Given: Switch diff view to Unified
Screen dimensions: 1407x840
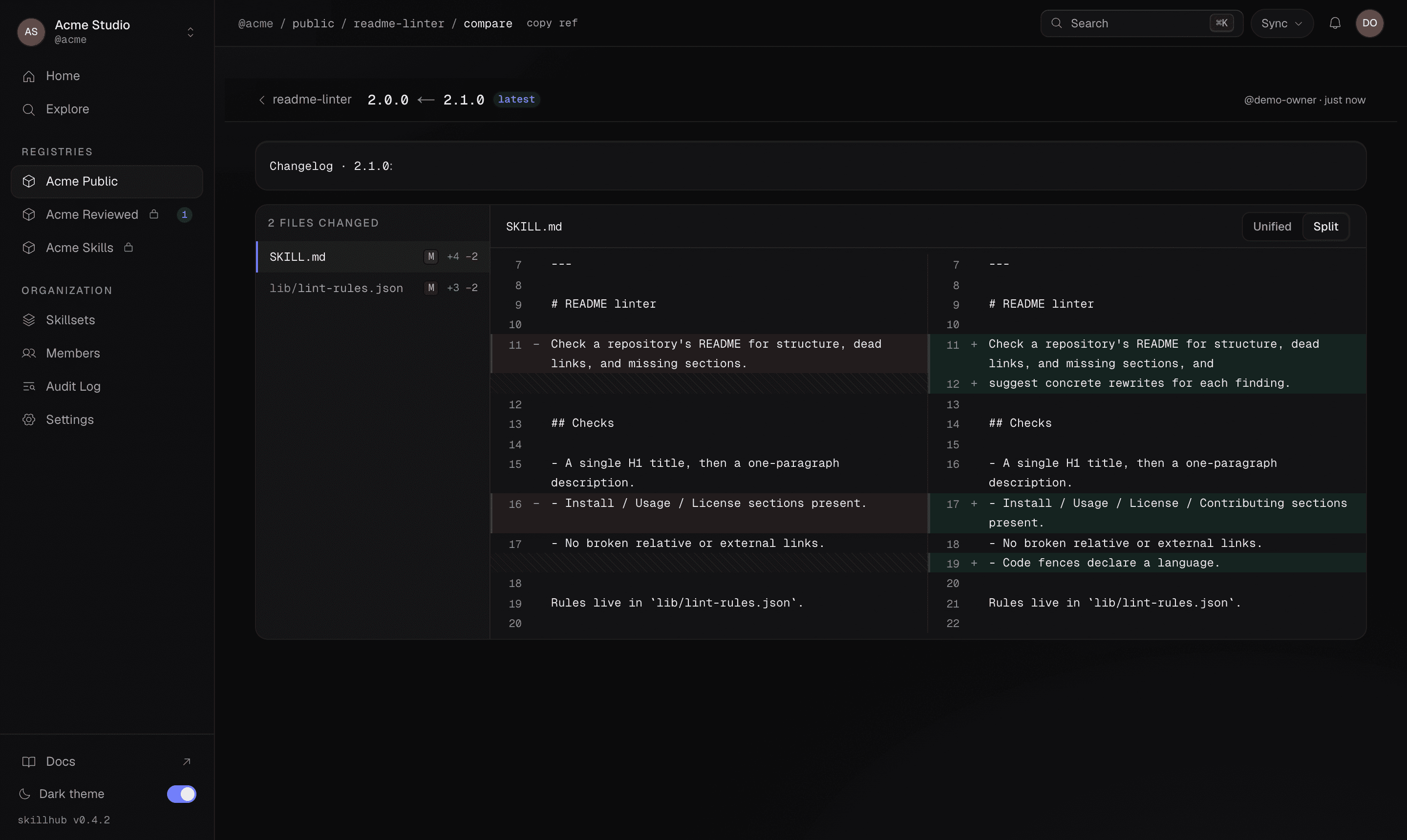Looking at the screenshot, I should (1272, 227).
